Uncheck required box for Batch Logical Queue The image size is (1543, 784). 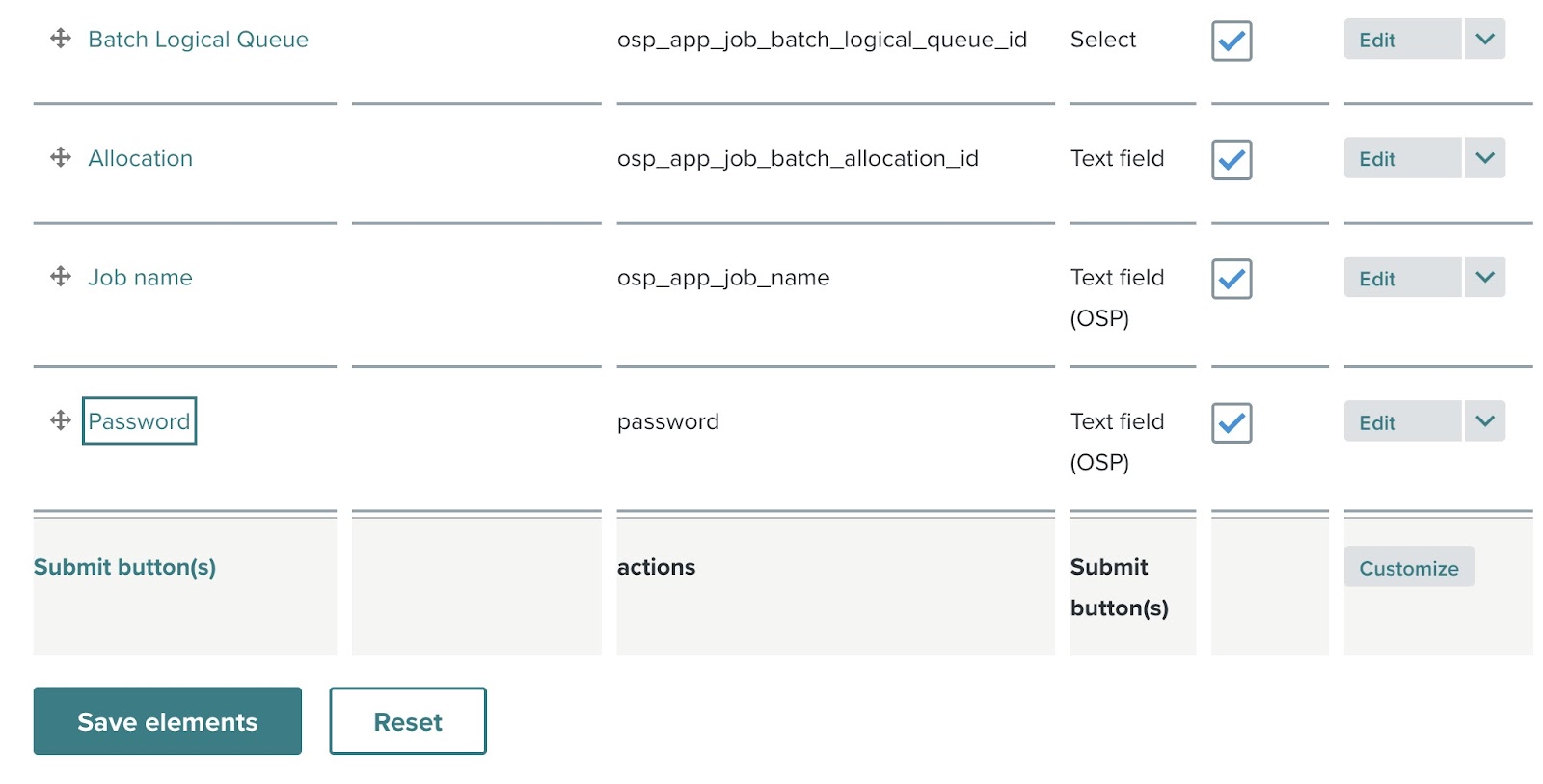click(x=1232, y=41)
